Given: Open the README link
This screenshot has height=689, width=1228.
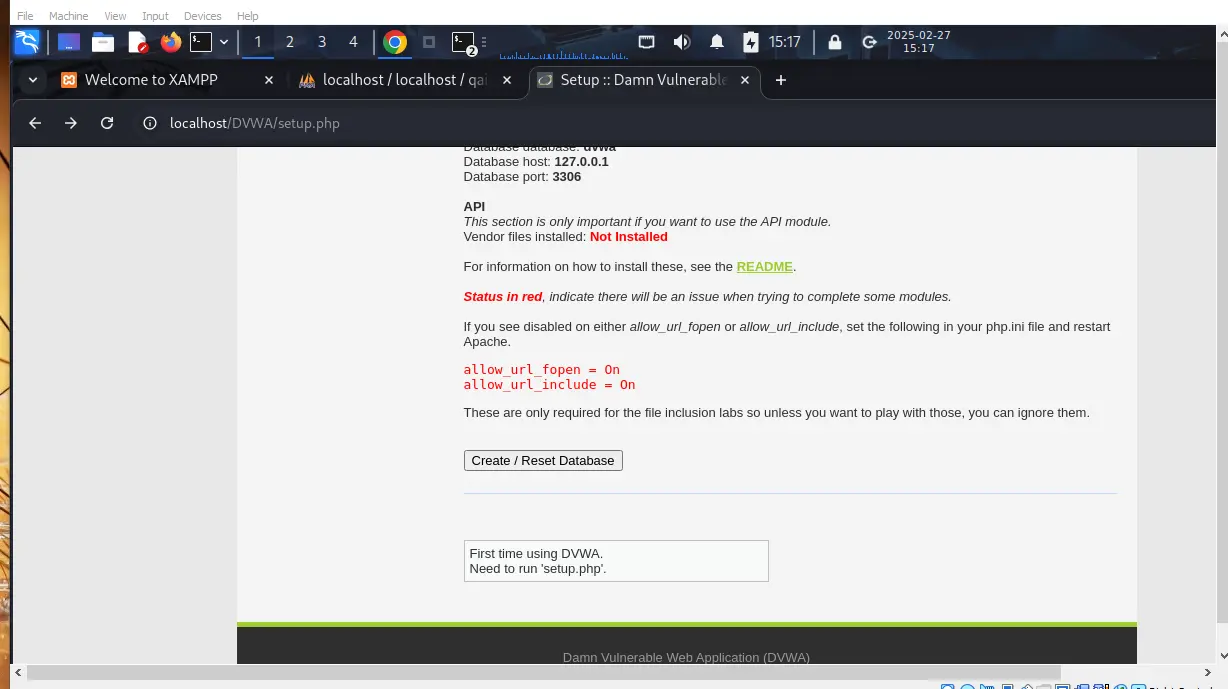Looking at the screenshot, I should click(x=764, y=267).
